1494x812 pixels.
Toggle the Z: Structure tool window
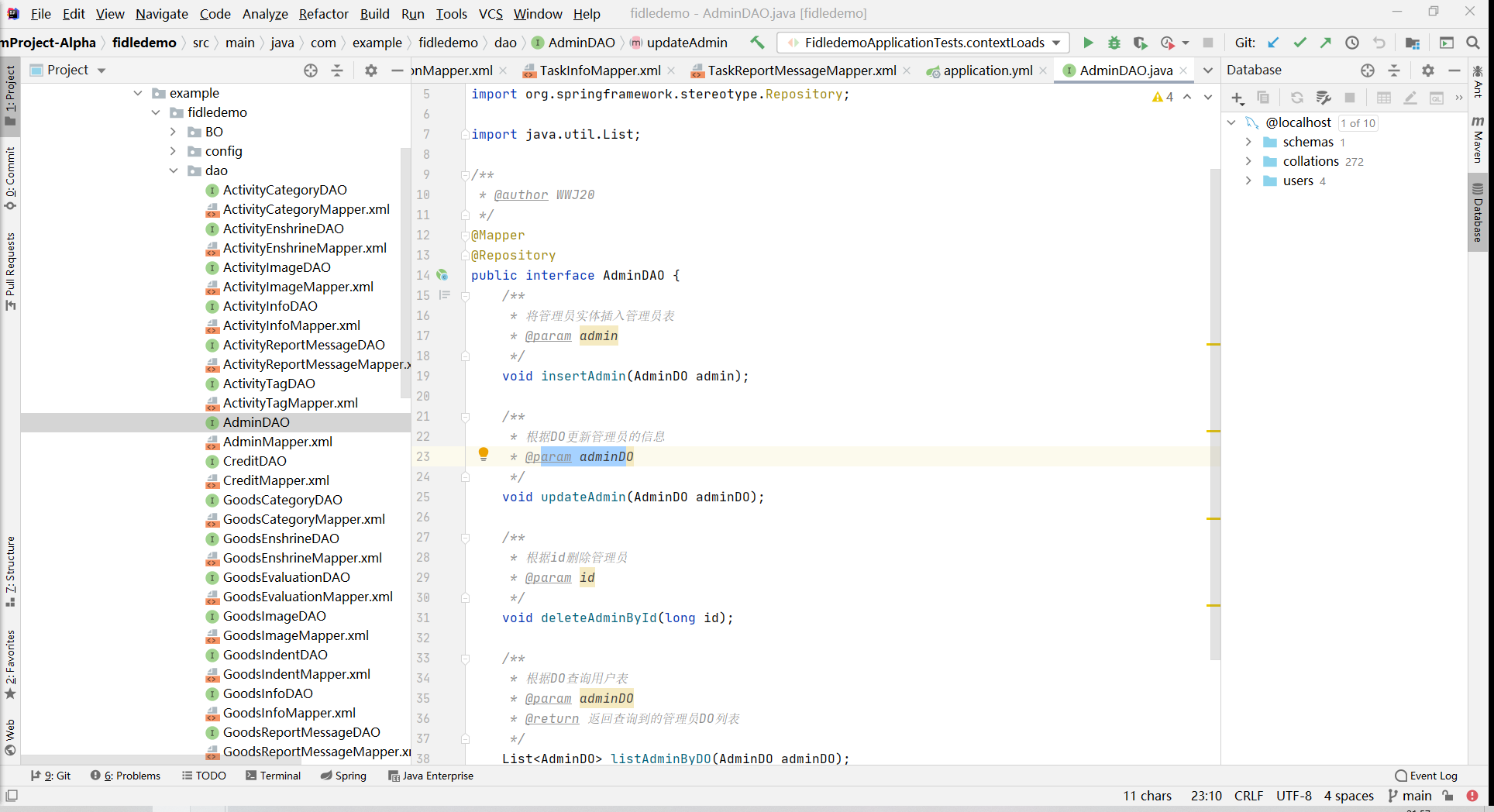coord(10,571)
